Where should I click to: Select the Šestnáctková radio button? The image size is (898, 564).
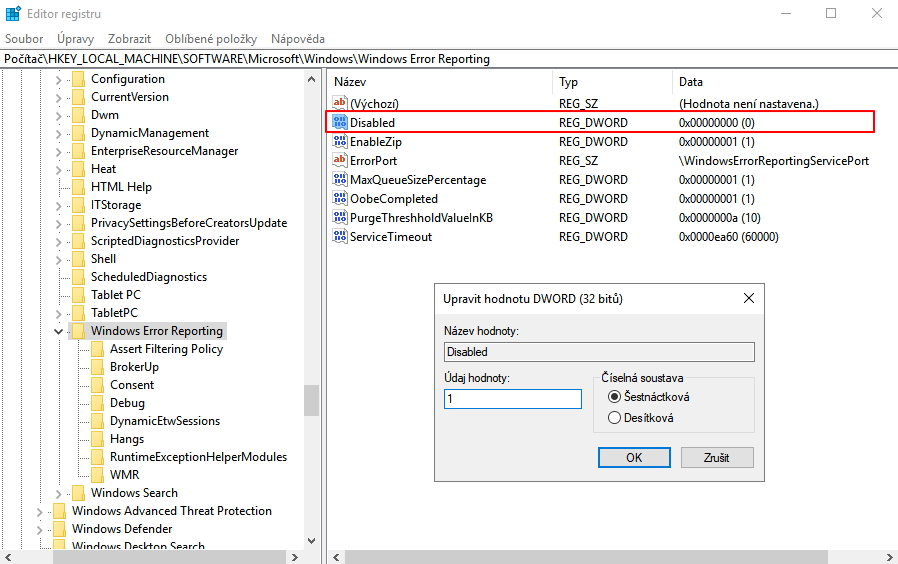[x=615, y=397]
